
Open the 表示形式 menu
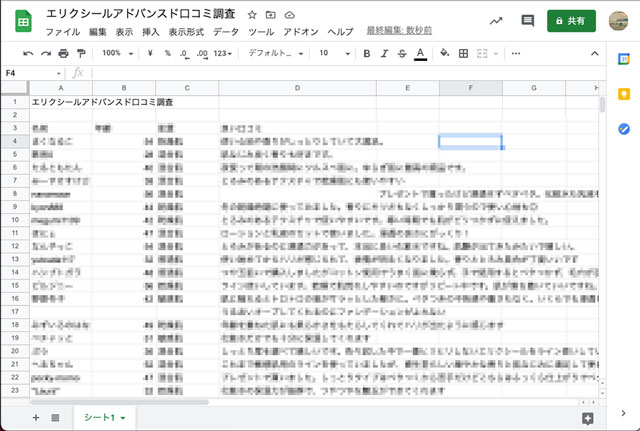[186, 31]
